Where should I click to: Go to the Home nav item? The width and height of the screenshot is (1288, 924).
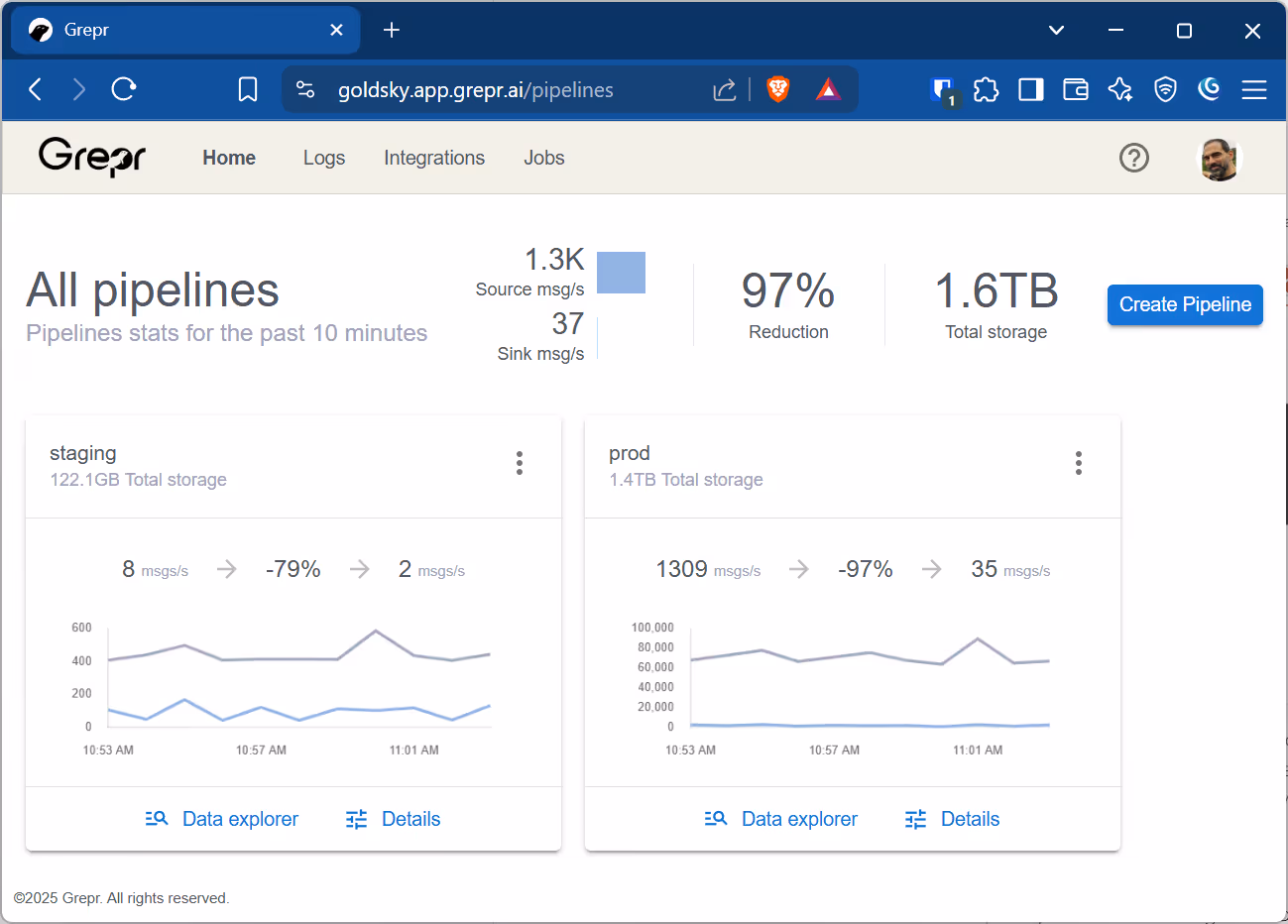point(229,158)
